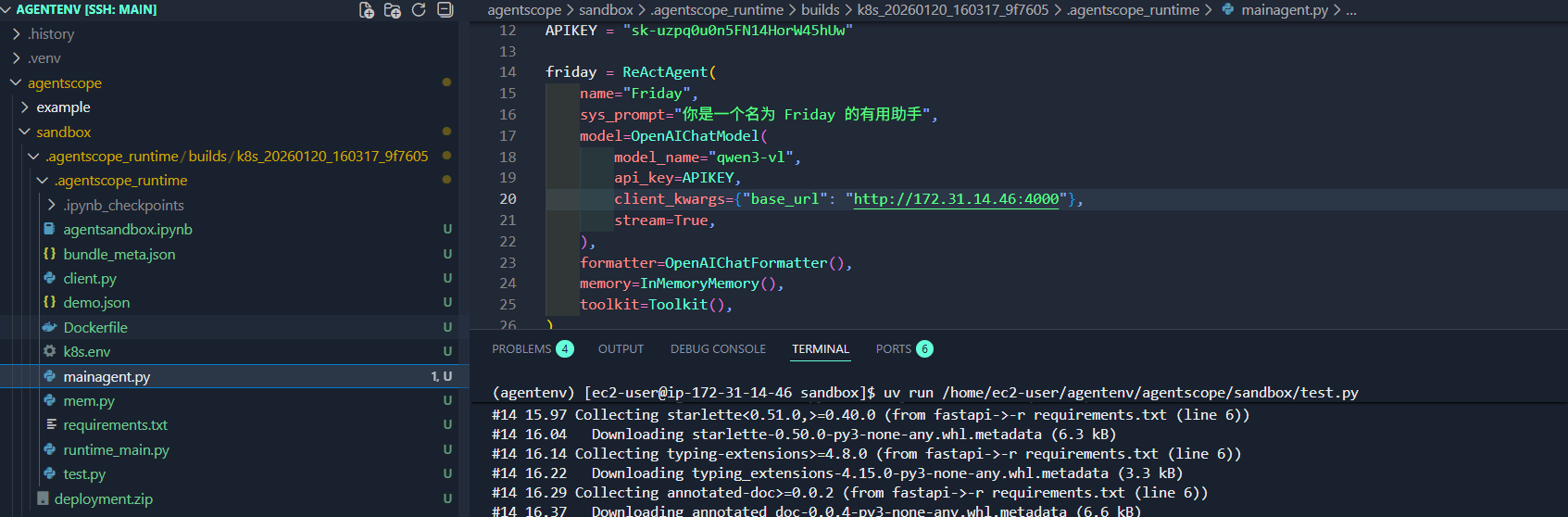Click the trailing ellipsis in the breadcrumb

(x=1351, y=10)
